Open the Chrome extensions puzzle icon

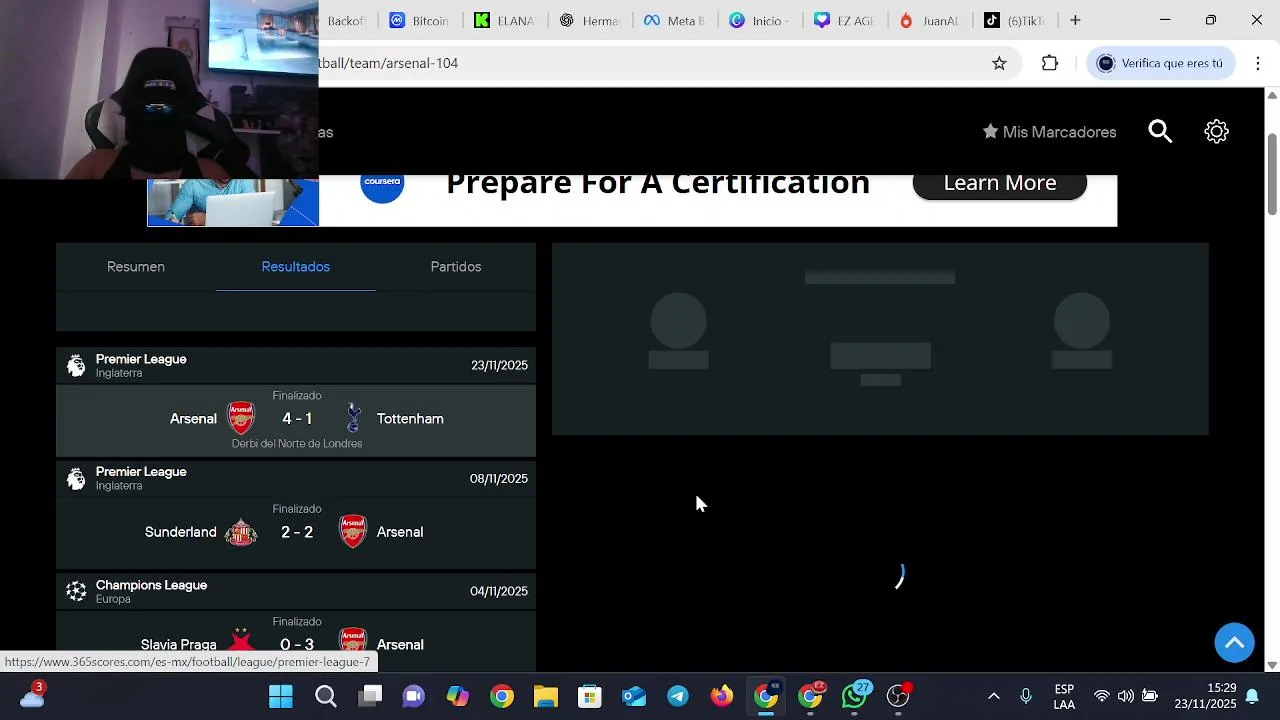click(1049, 63)
